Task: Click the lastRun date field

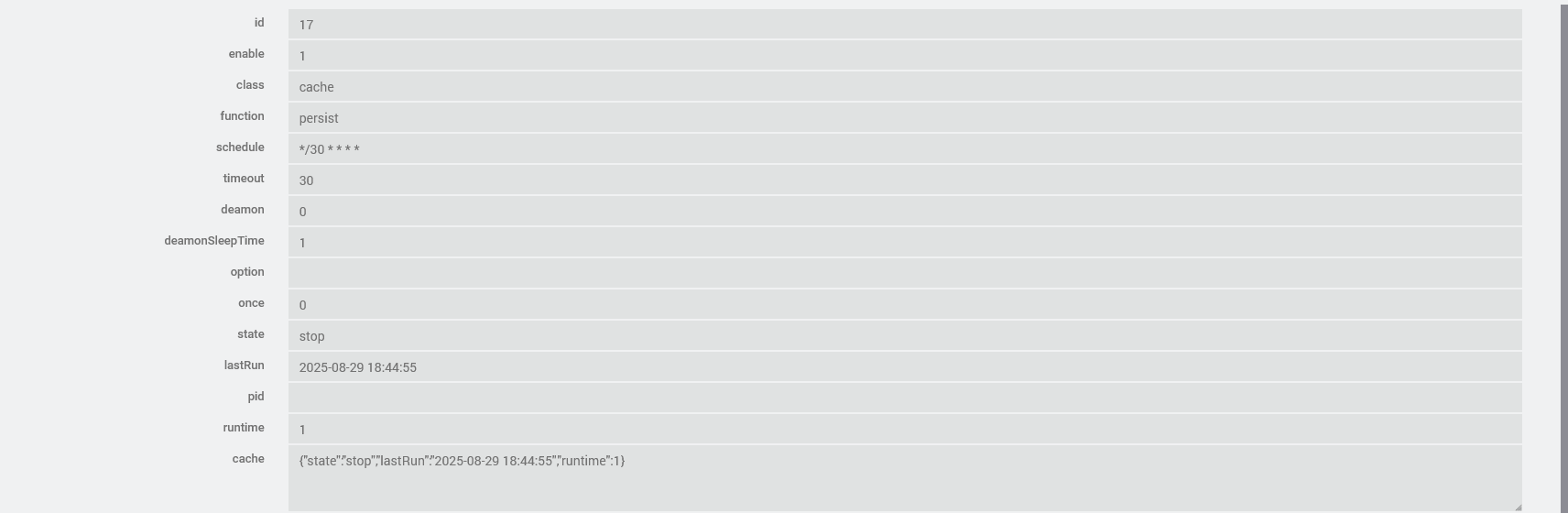Action: pos(904,367)
